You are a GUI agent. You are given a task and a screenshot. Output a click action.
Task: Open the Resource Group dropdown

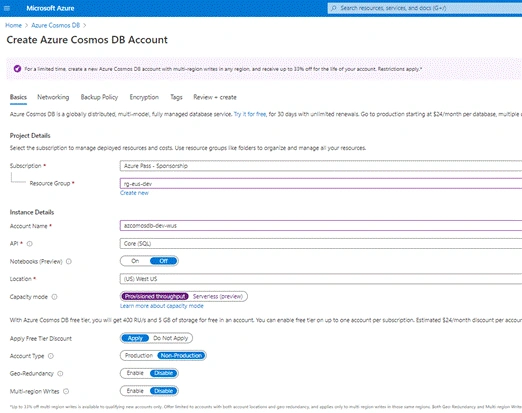tap(321, 183)
